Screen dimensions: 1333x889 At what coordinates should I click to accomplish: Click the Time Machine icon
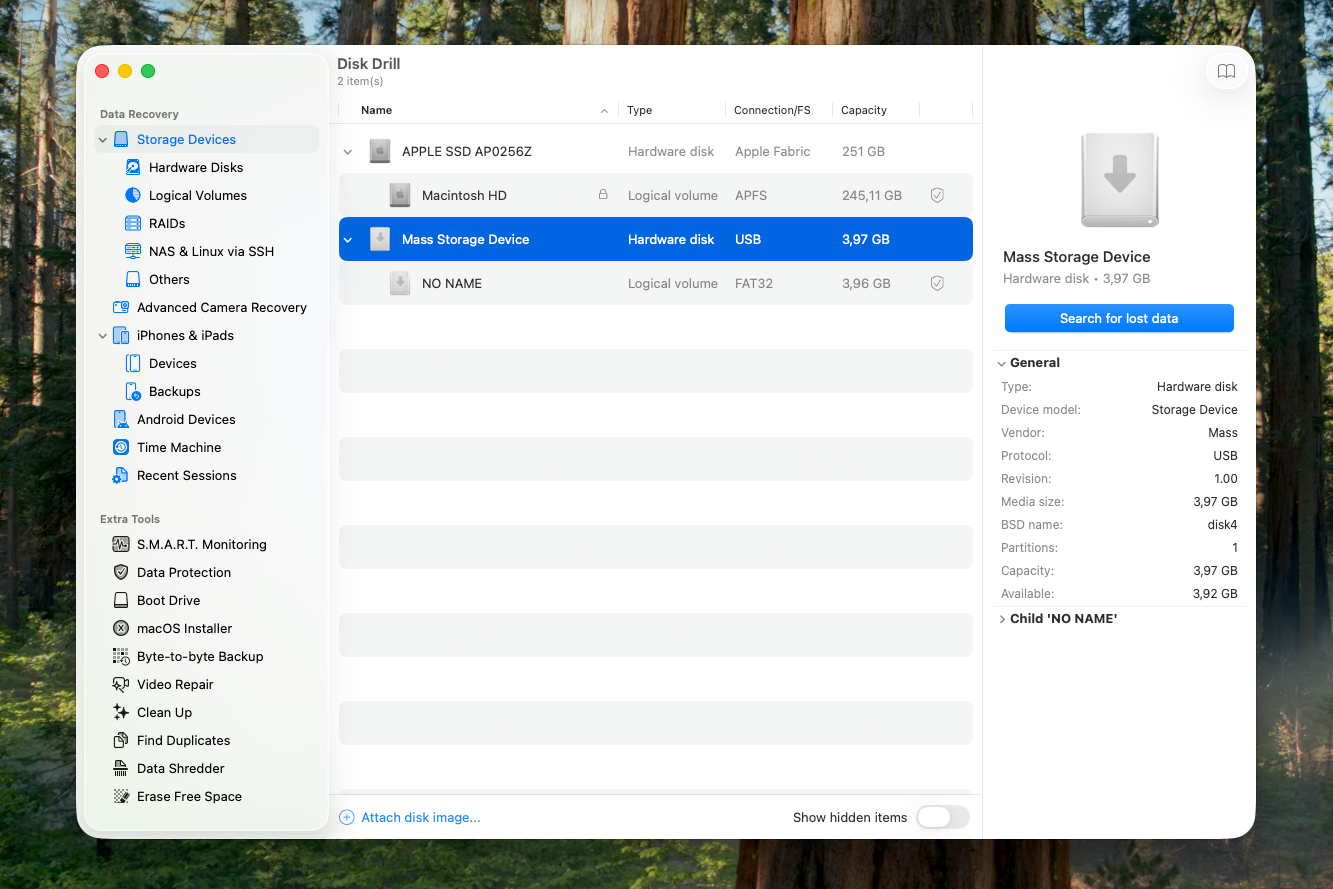pyautogui.click(x=121, y=447)
